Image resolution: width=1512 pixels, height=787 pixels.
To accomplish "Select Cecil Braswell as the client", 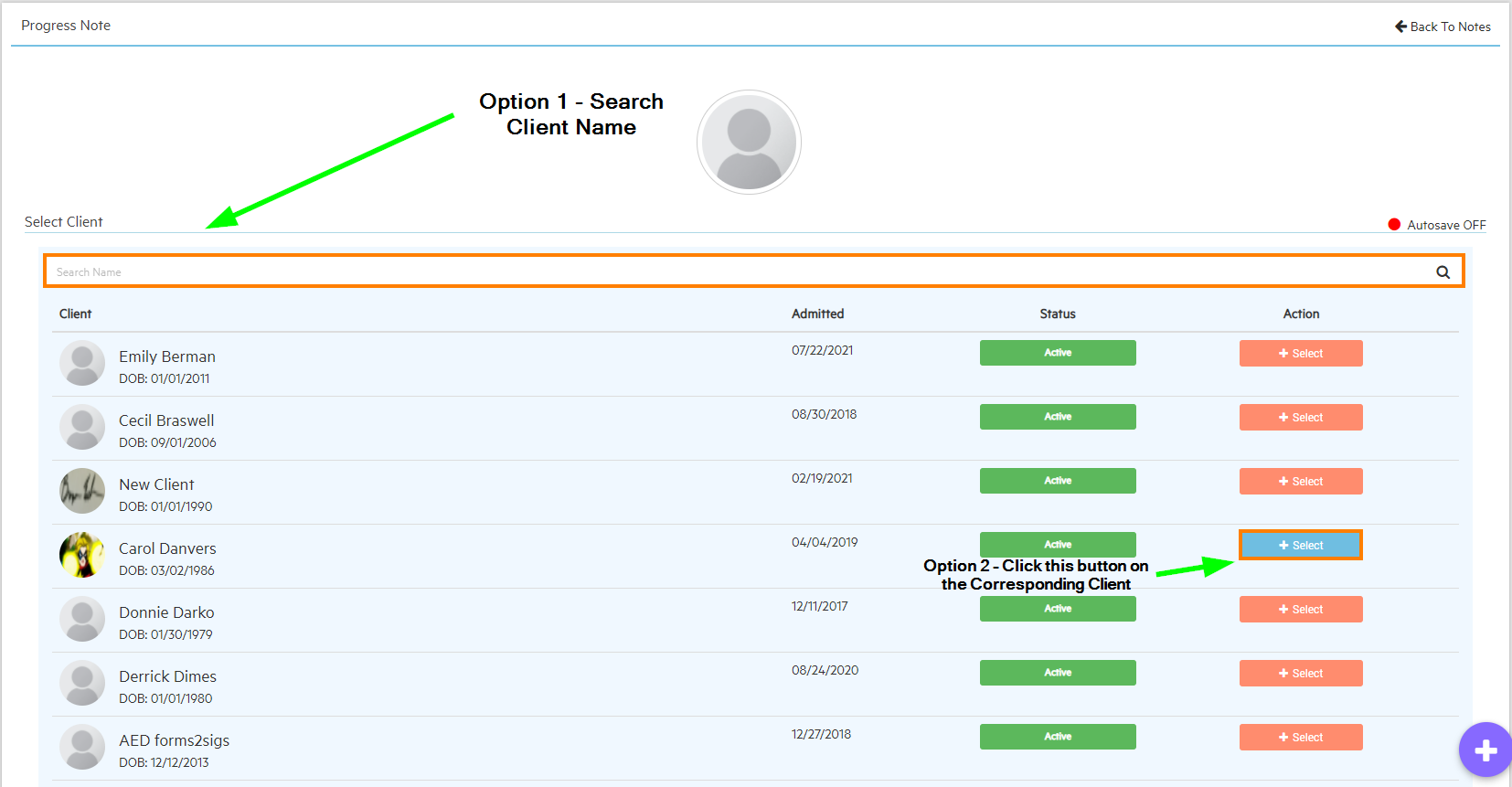I will [x=1300, y=418].
